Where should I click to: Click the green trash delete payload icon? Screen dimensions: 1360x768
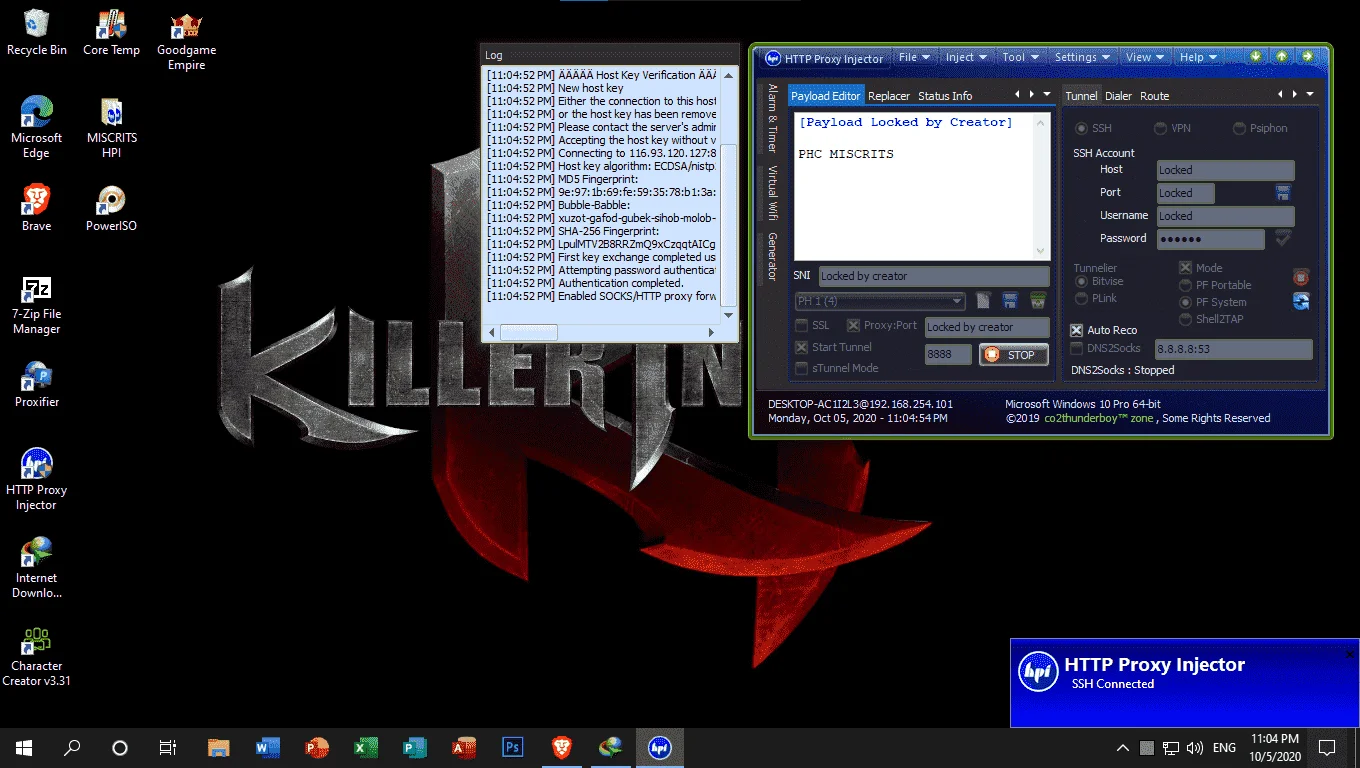(x=1038, y=301)
